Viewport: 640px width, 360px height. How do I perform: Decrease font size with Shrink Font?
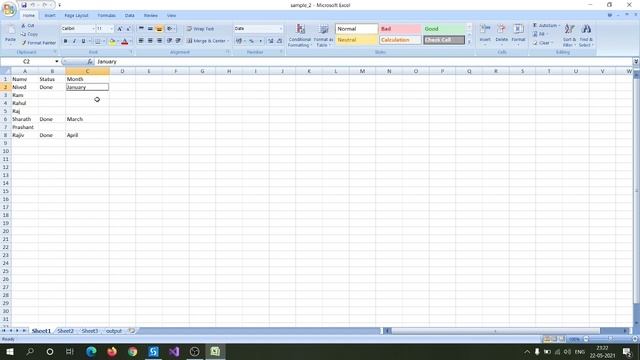tap(128, 29)
